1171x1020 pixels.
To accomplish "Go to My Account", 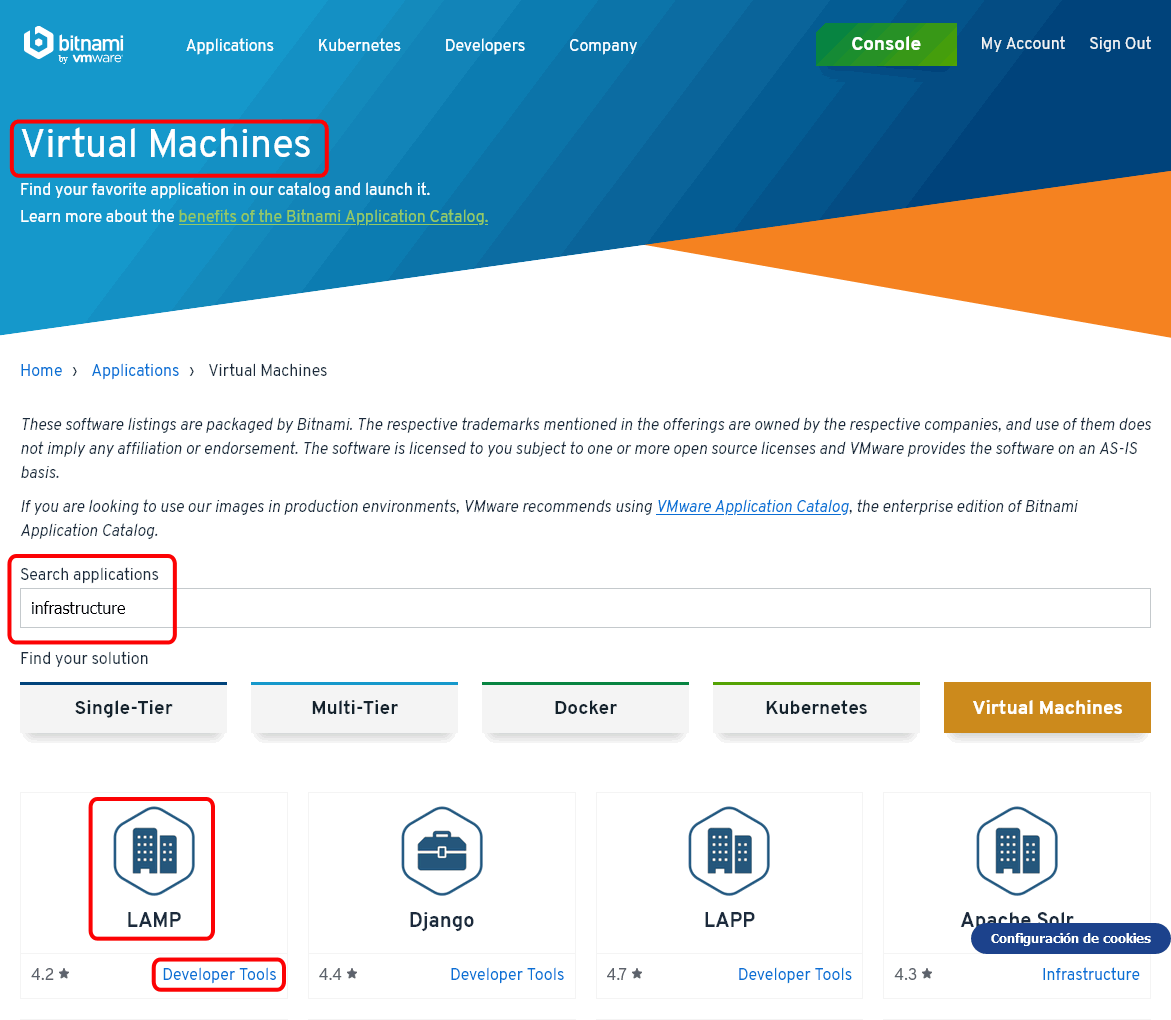I will click(x=1023, y=43).
